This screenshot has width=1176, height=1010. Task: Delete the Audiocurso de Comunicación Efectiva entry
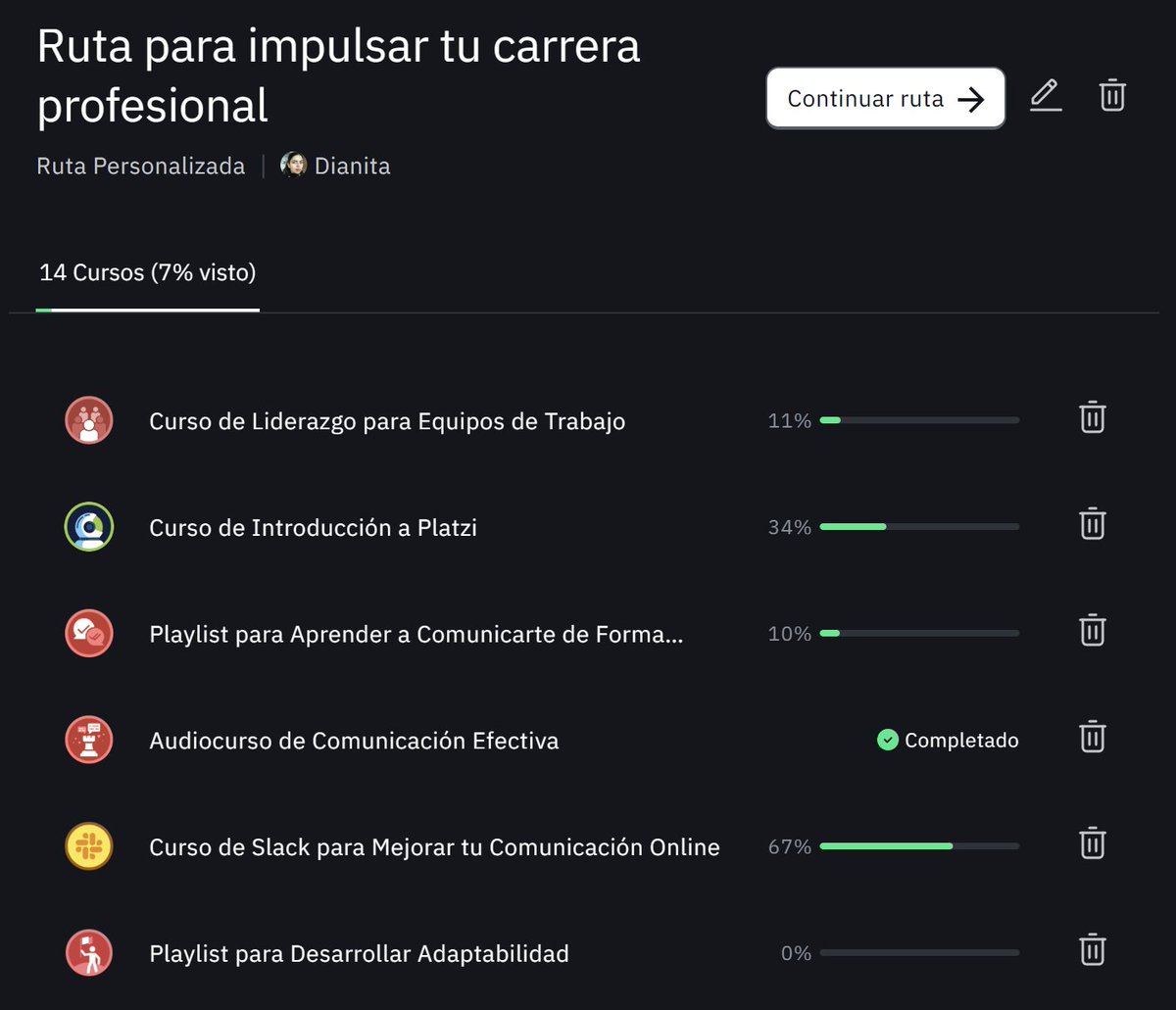pyautogui.click(x=1092, y=737)
